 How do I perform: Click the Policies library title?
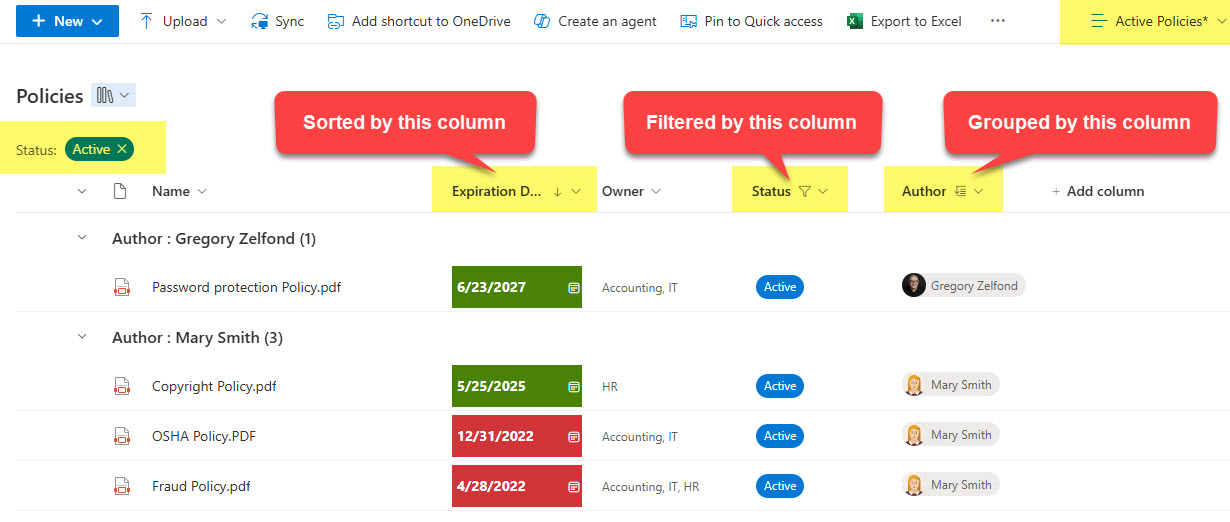(x=50, y=96)
